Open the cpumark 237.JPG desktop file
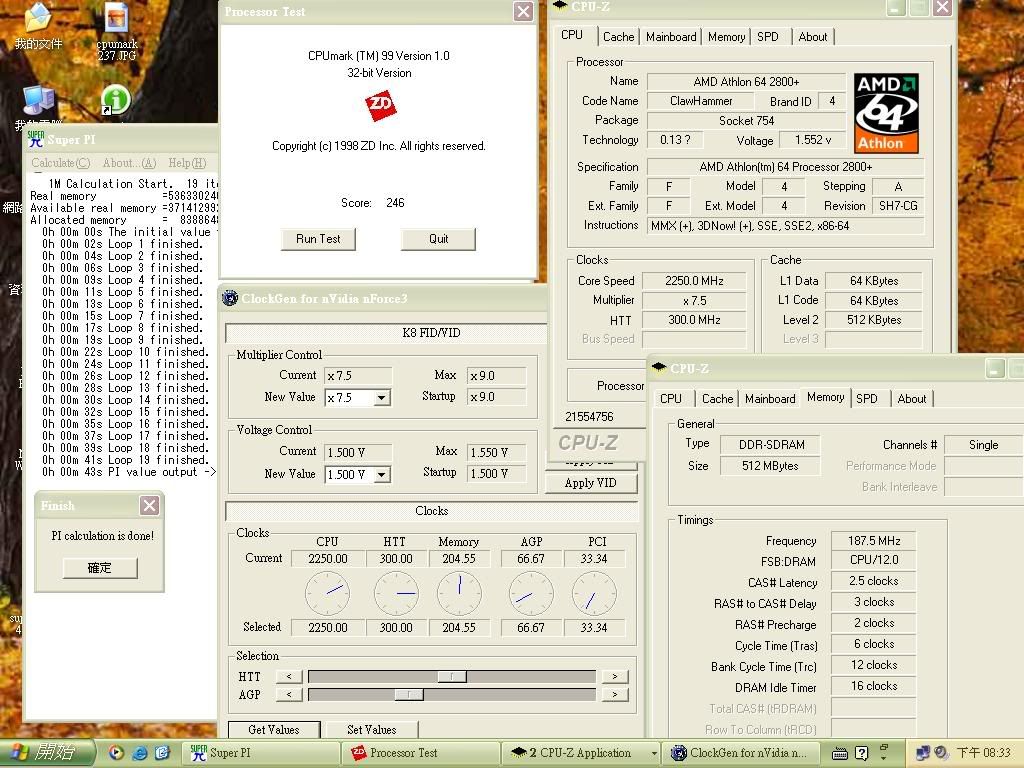Screen dimensions: 1024x768 click(x=117, y=22)
